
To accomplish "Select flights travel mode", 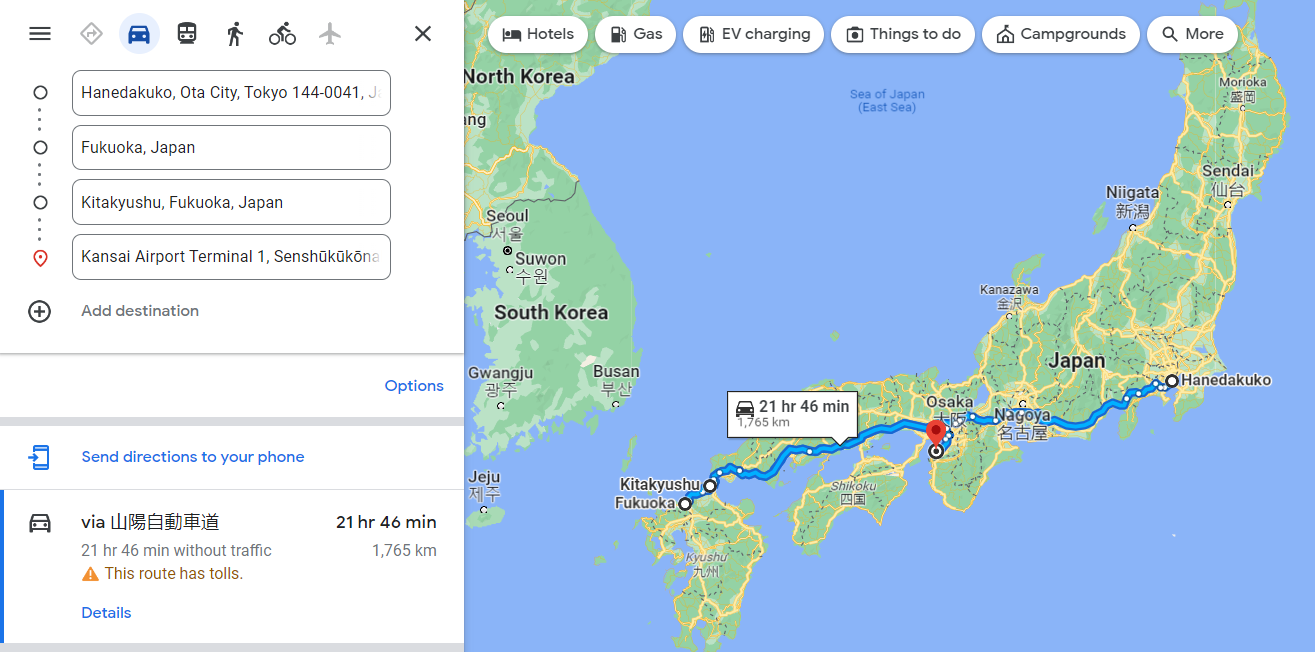I will pos(331,34).
